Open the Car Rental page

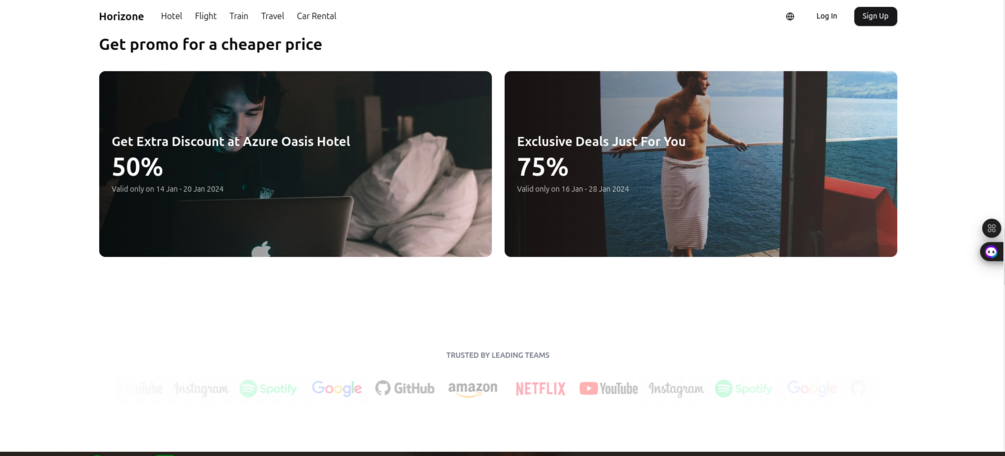(x=317, y=16)
